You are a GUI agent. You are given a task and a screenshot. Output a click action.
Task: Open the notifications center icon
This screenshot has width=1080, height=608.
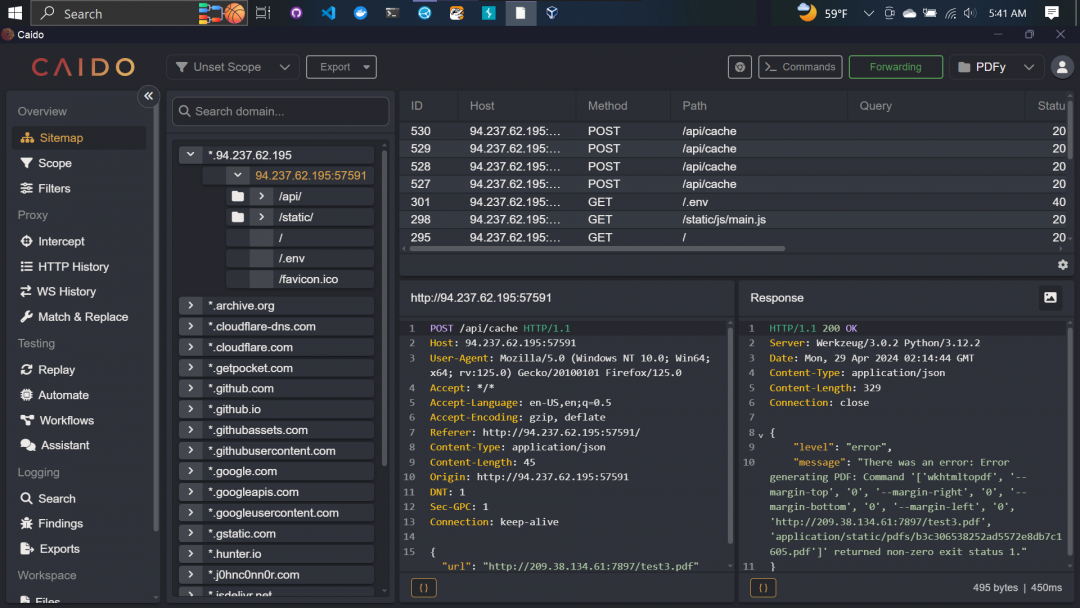tap(1051, 13)
